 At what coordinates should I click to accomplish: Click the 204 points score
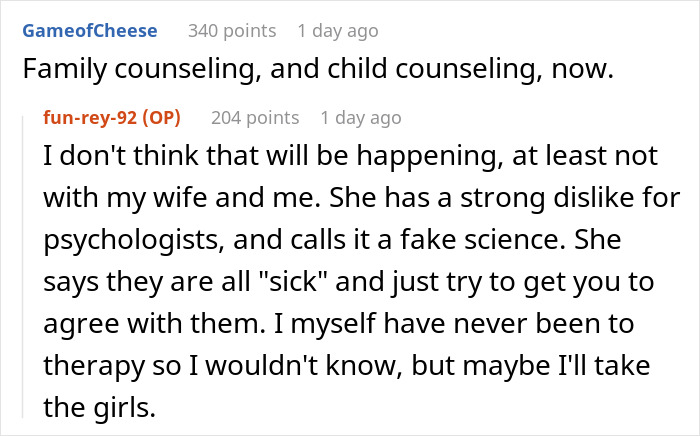coord(255,118)
